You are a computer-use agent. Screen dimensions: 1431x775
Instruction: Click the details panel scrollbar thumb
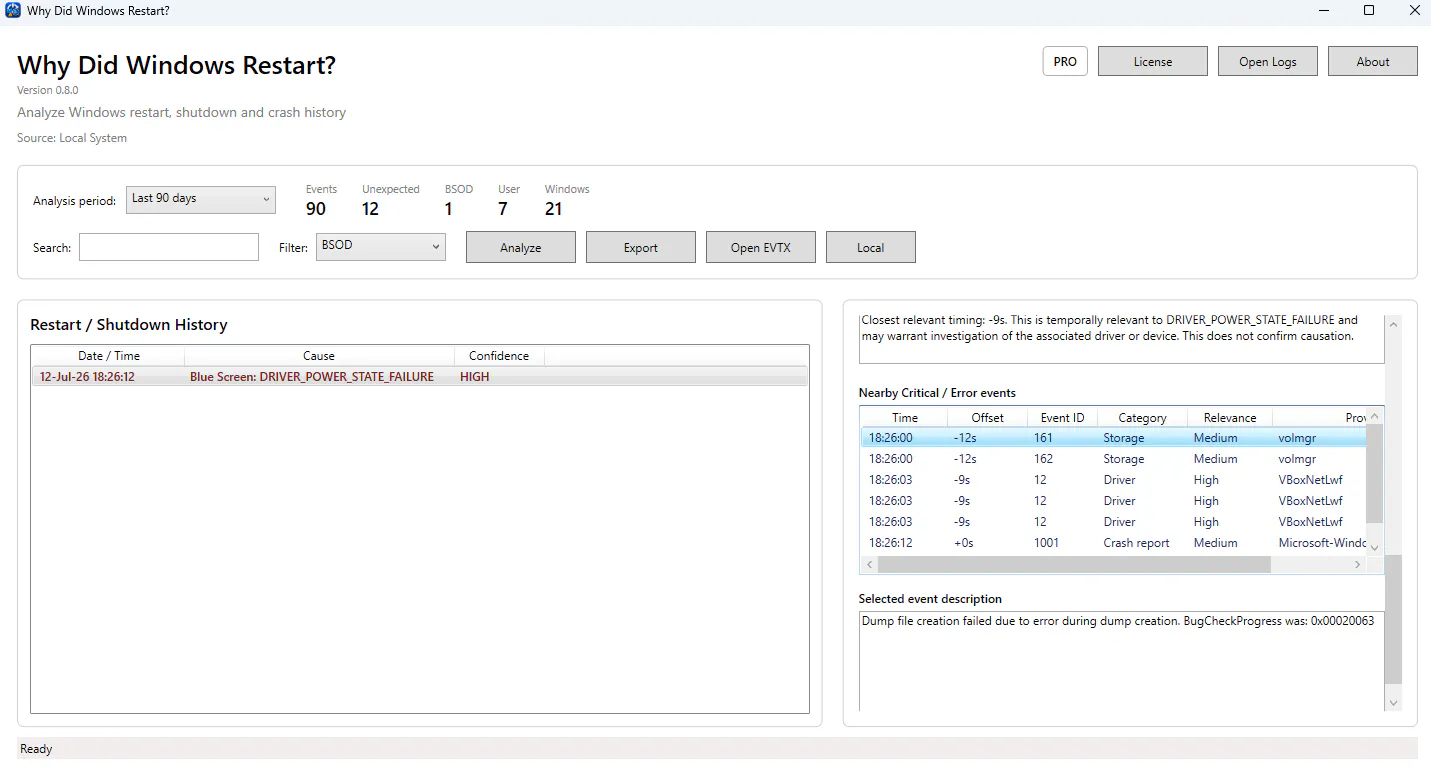(x=1394, y=618)
